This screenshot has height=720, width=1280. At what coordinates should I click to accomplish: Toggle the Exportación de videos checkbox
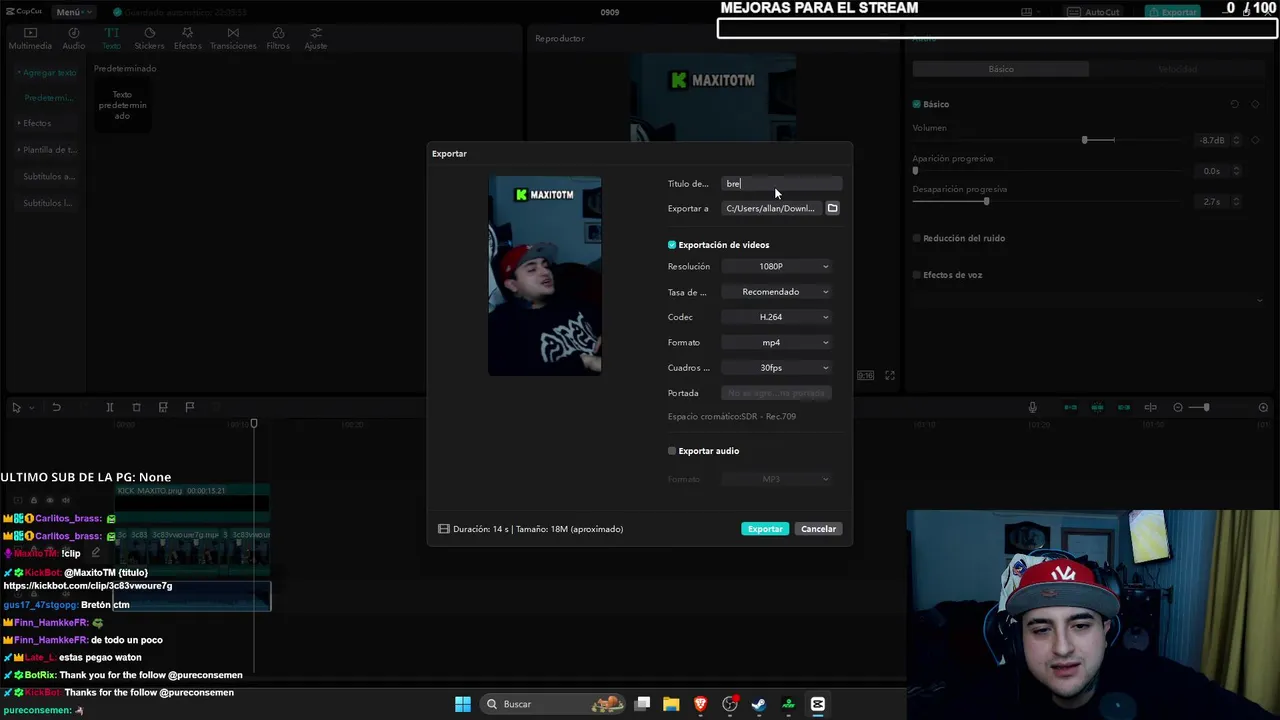coord(672,245)
